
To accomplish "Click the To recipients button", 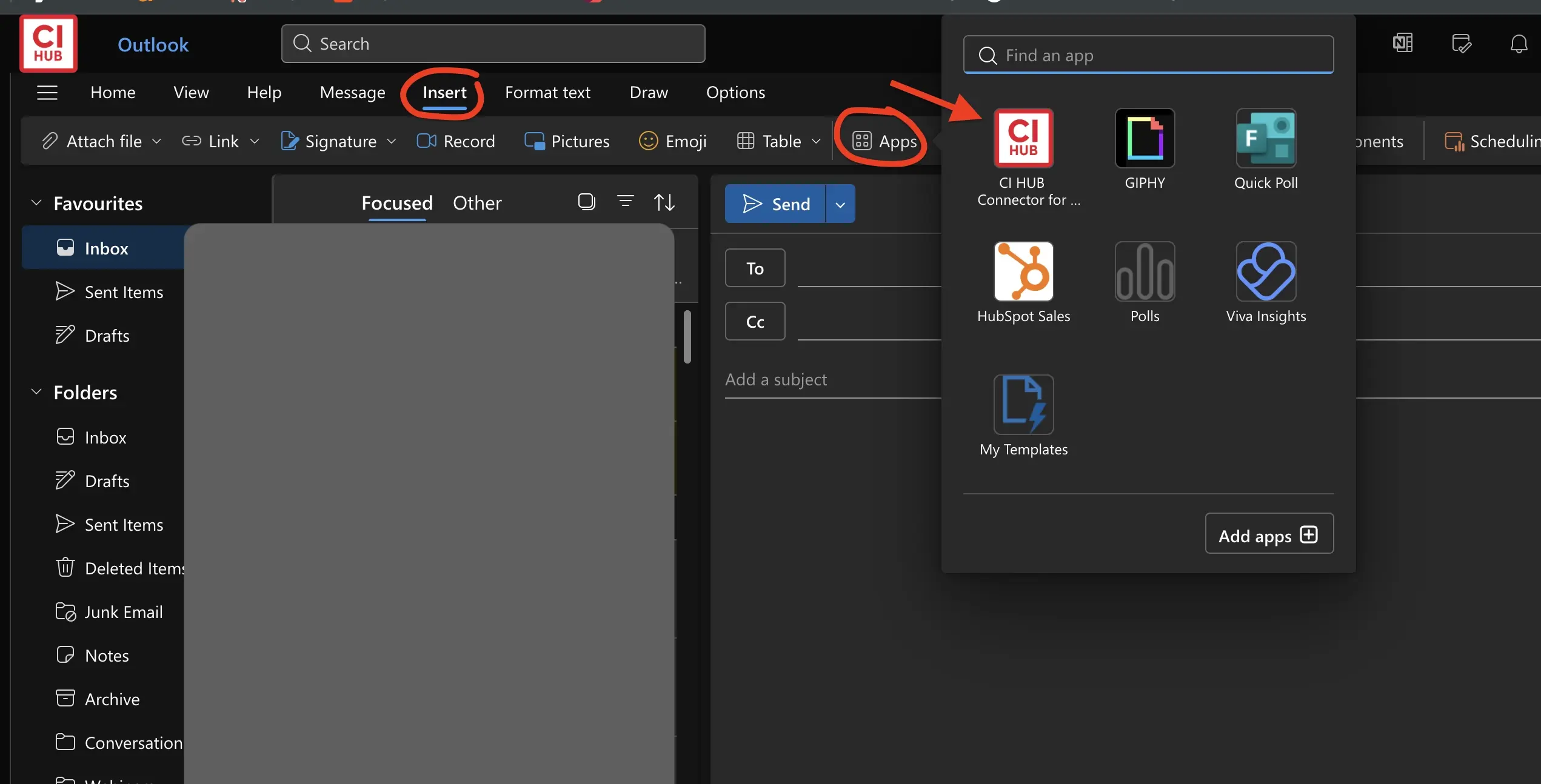I will [x=755, y=268].
